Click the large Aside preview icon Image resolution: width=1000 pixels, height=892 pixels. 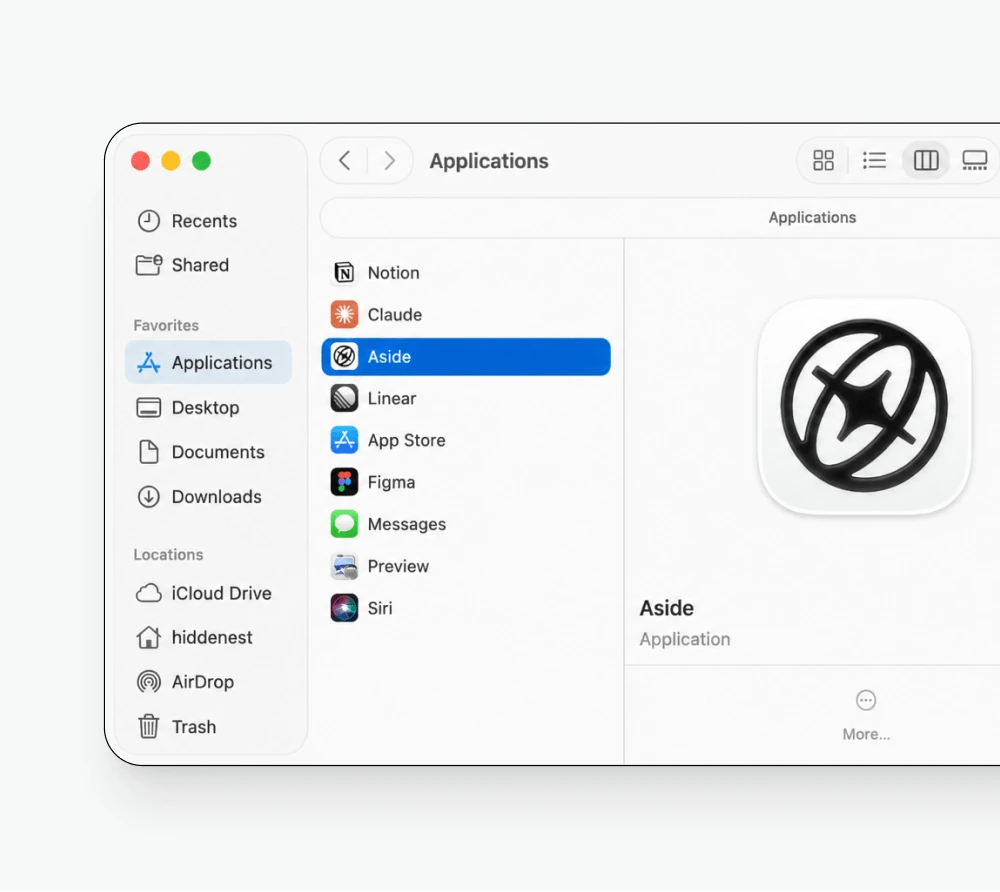(864, 406)
